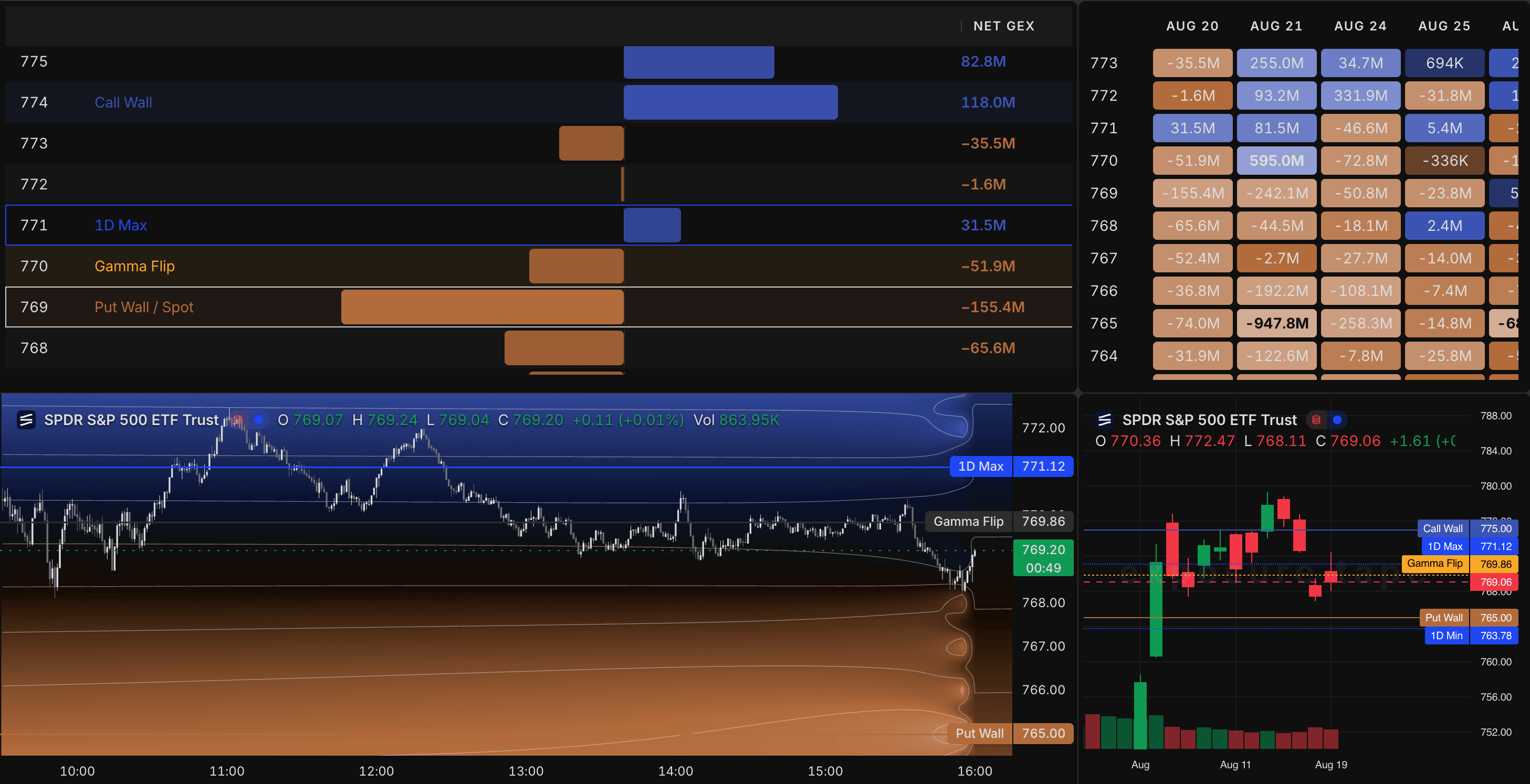Click the 93.2M heatmap cell
The image size is (1530, 784).
click(x=1276, y=96)
